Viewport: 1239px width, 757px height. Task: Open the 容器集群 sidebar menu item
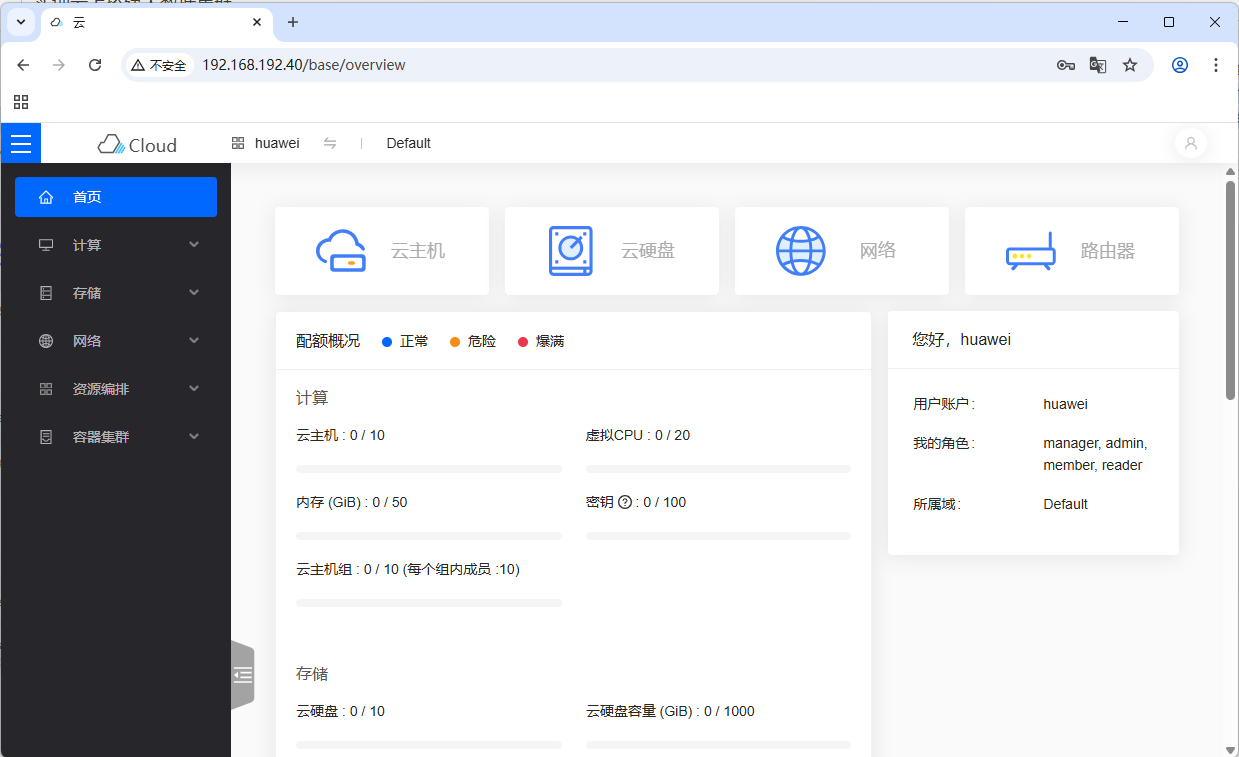point(116,437)
